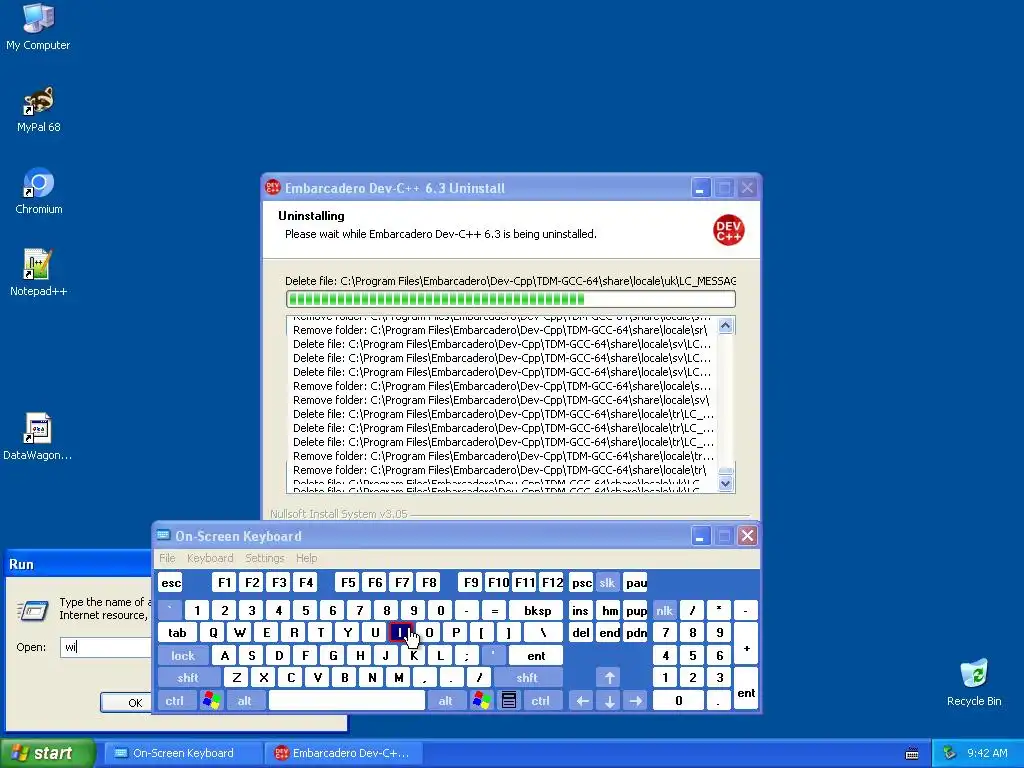Image resolution: width=1024 pixels, height=768 pixels.
Task: Click the uninstall progress bar
Action: coord(511,299)
